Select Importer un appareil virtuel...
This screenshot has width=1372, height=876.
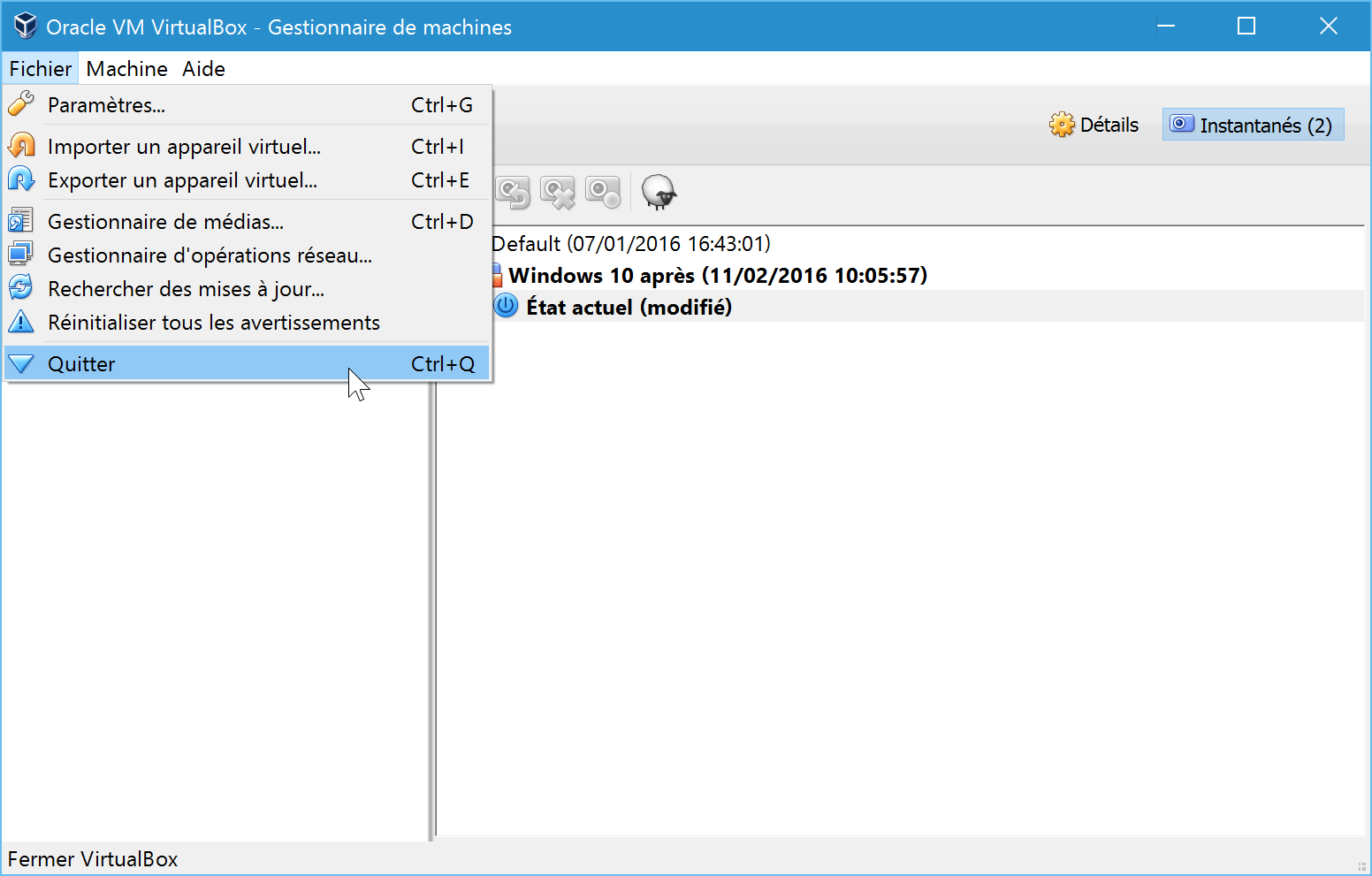pos(247,147)
